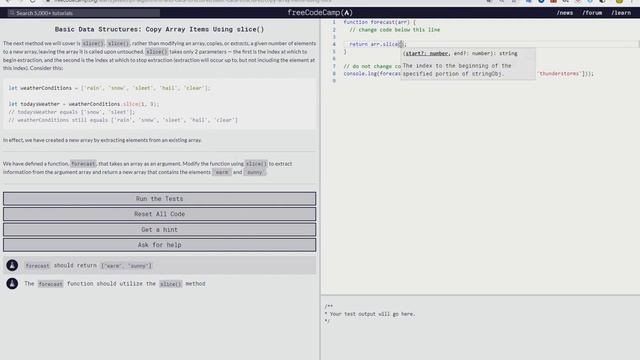Click the autocomplete hint (start?: number, end?: number)
640x360 pixels.
pyautogui.click(x=460, y=53)
